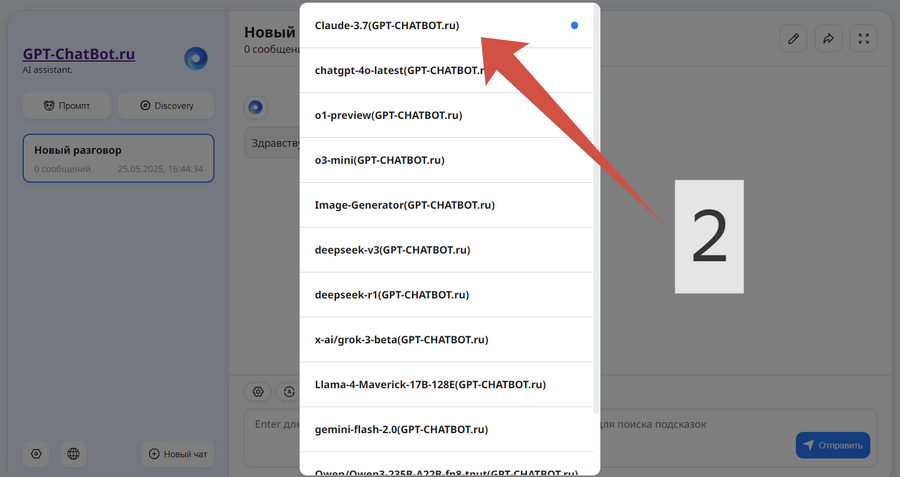The height and width of the screenshot is (477, 900).
Task: Click the assistant avatar icon in chat
Action: [x=255, y=107]
